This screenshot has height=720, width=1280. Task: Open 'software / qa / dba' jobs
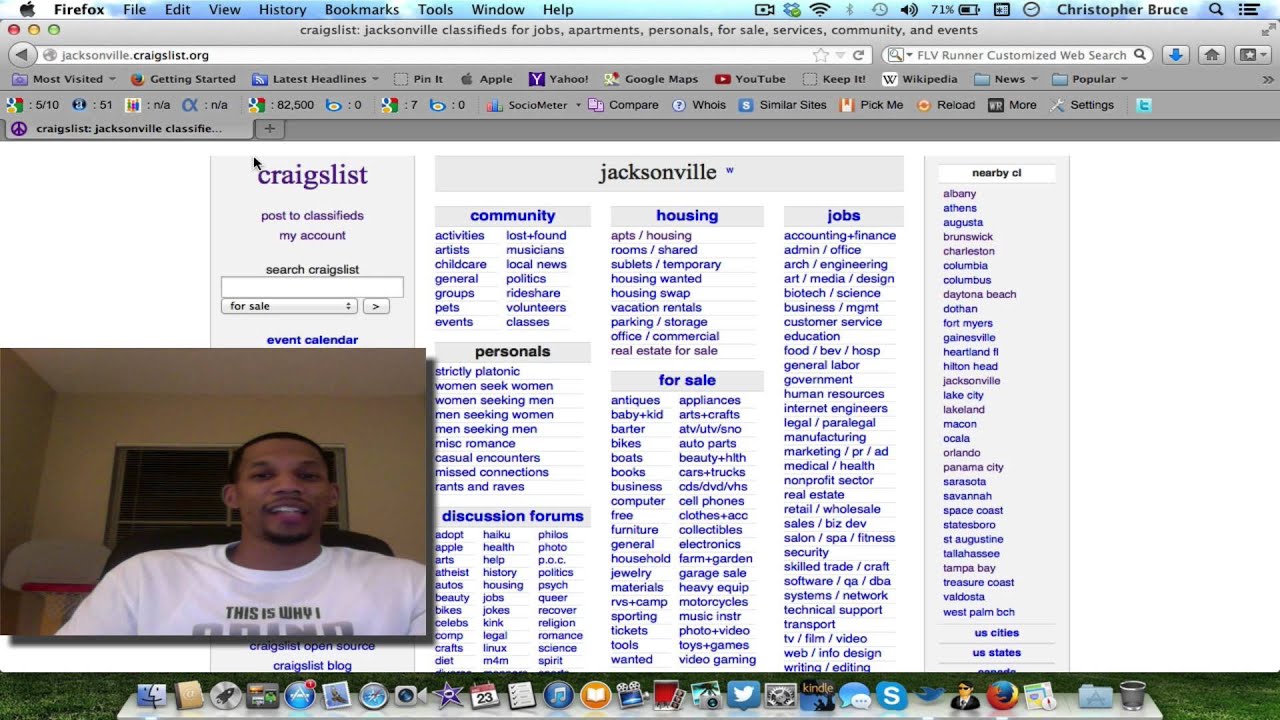coord(837,581)
